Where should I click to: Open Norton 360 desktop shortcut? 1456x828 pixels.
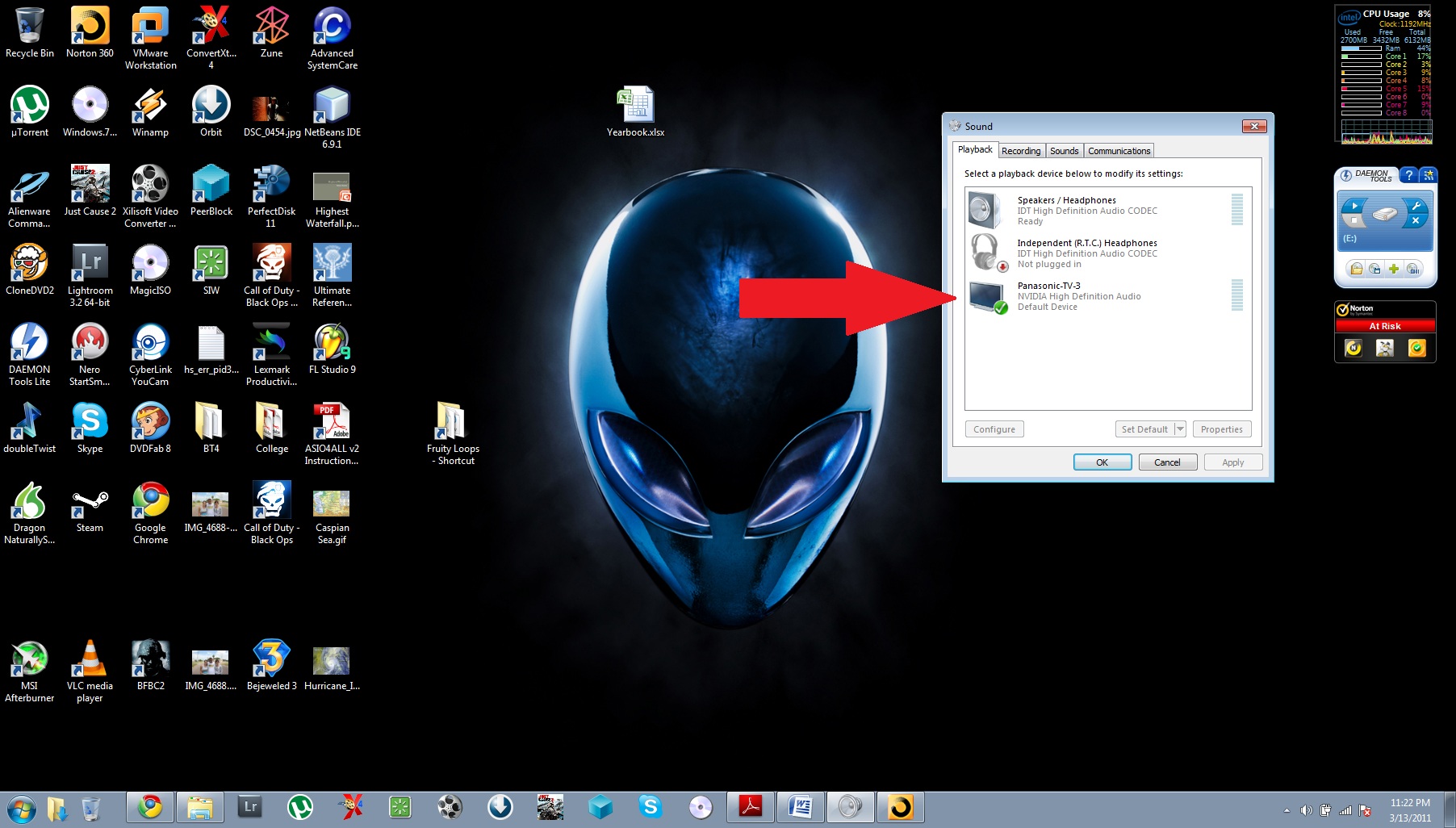point(90,33)
